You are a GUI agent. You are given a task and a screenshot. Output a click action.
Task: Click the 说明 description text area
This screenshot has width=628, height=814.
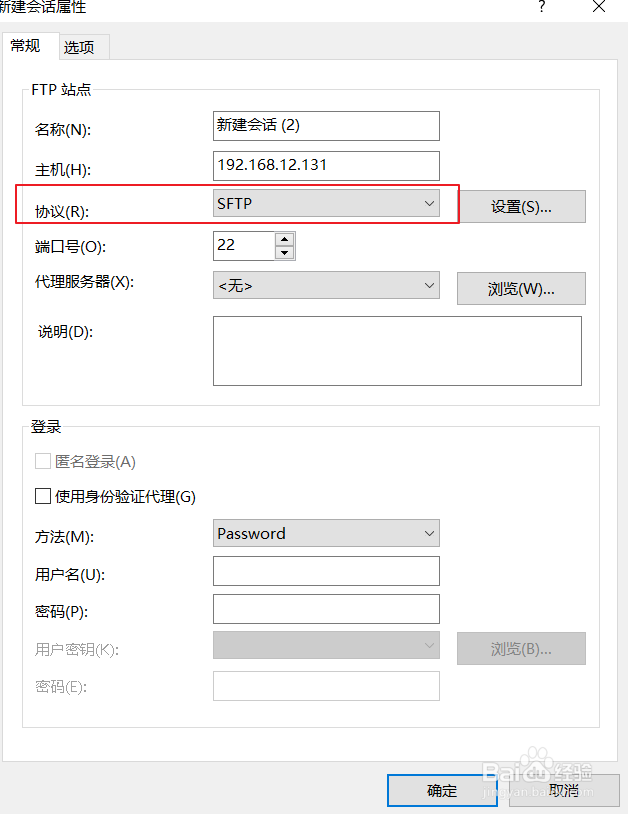coord(397,350)
